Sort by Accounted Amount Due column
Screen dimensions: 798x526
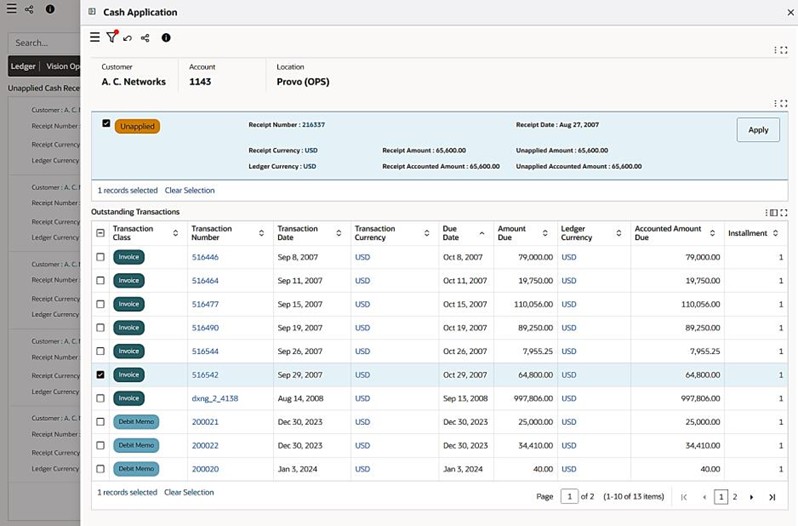coord(712,233)
